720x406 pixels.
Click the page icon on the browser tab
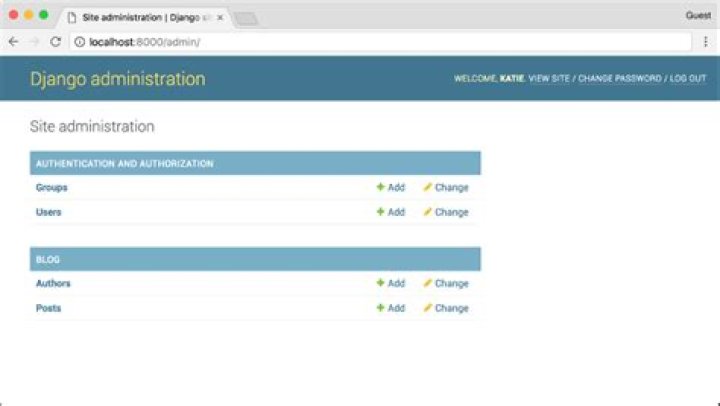click(72, 17)
